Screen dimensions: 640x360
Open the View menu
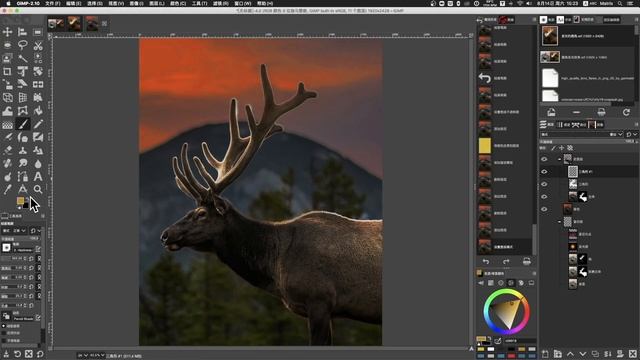pos(116,3)
